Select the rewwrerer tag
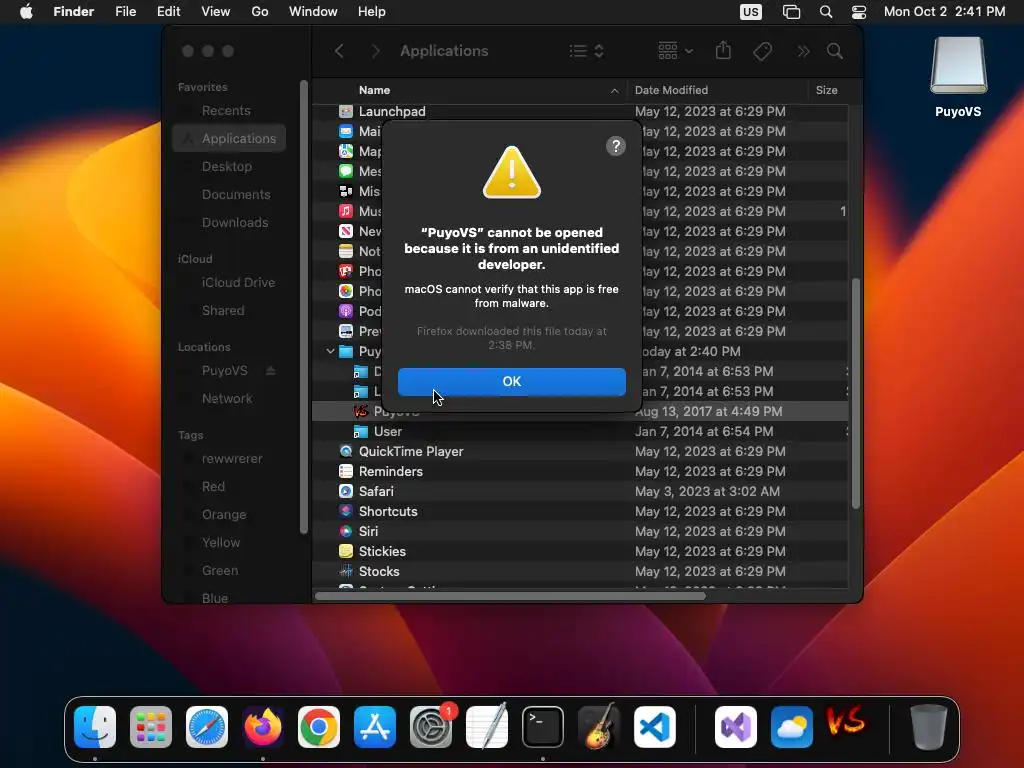Screen dimensions: 1024x768 (x=232, y=458)
